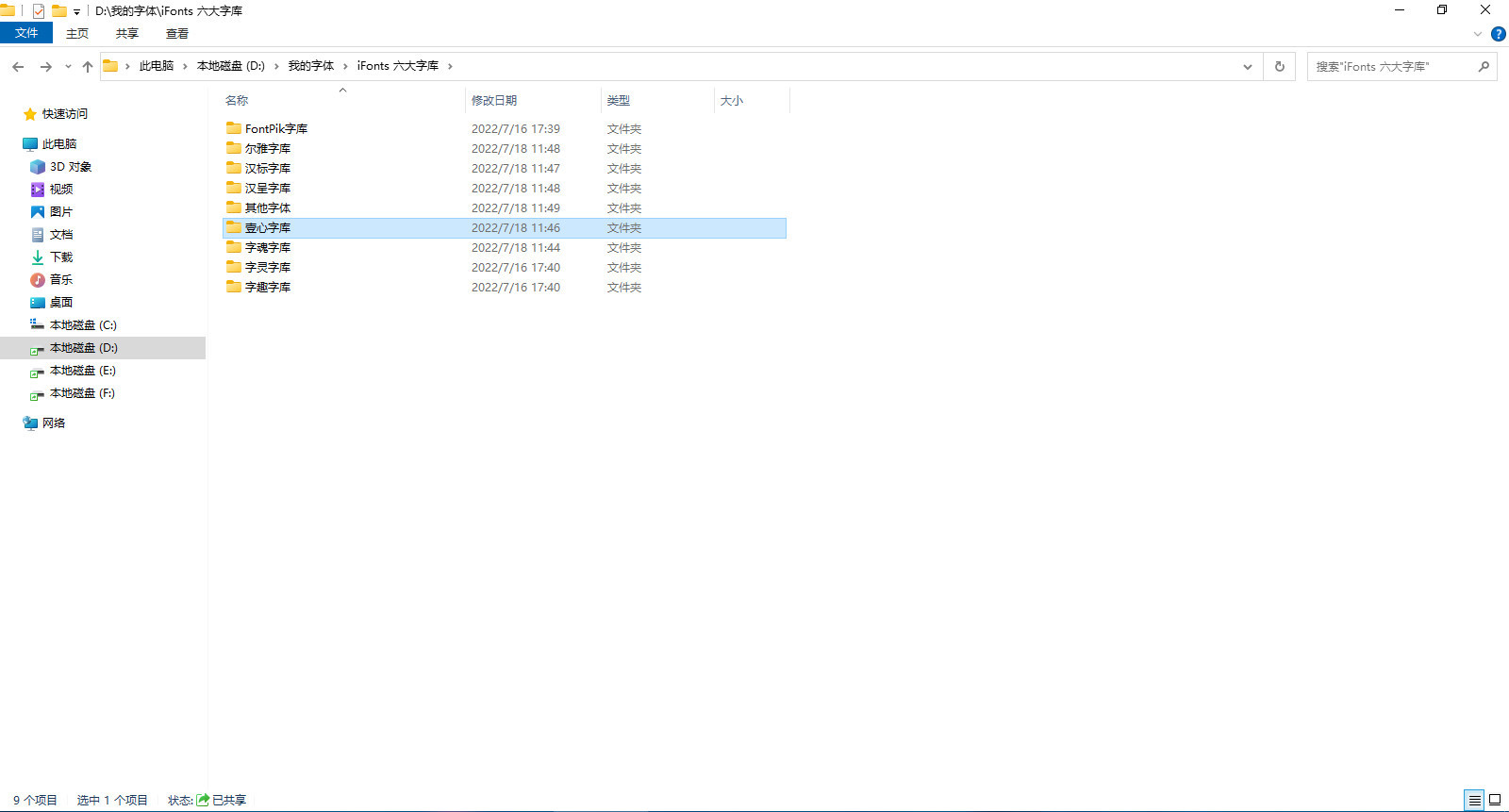Click the 音乐 music note icon
The image size is (1509, 812).
38,280
